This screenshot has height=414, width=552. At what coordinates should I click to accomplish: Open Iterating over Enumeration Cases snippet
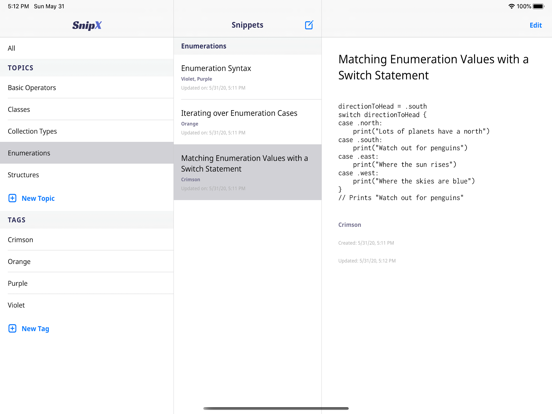(247, 122)
